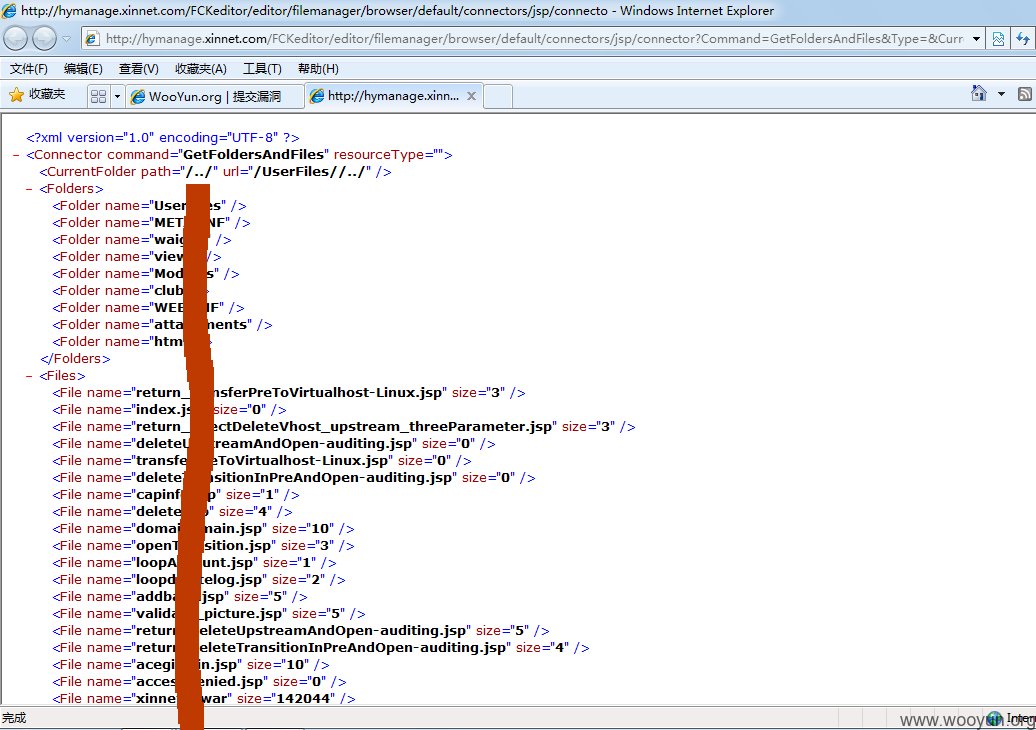Viewport: 1036px width, 730px height.
Task: Click the browser Forward arrow button
Action: (x=44, y=39)
